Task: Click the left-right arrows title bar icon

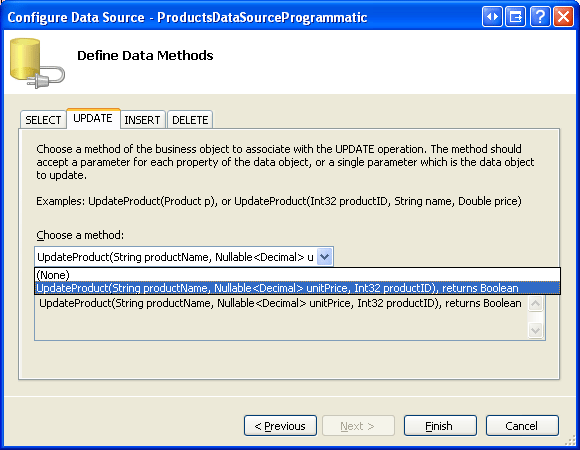Action: 492,17
